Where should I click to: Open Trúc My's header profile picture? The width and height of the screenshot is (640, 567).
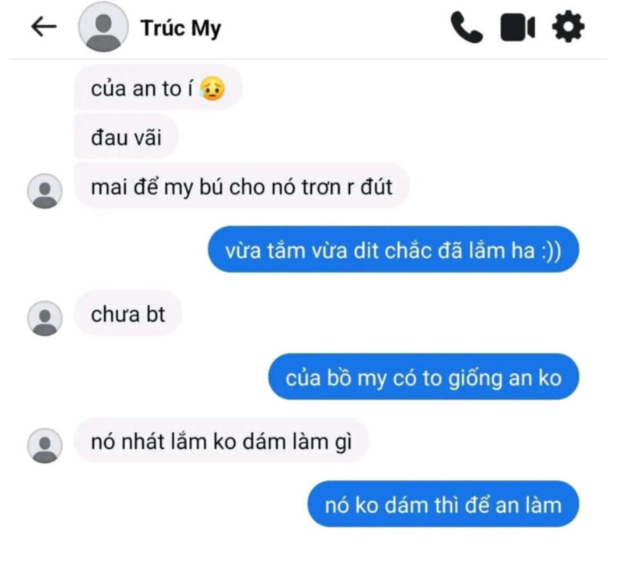click(x=103, y=27)
